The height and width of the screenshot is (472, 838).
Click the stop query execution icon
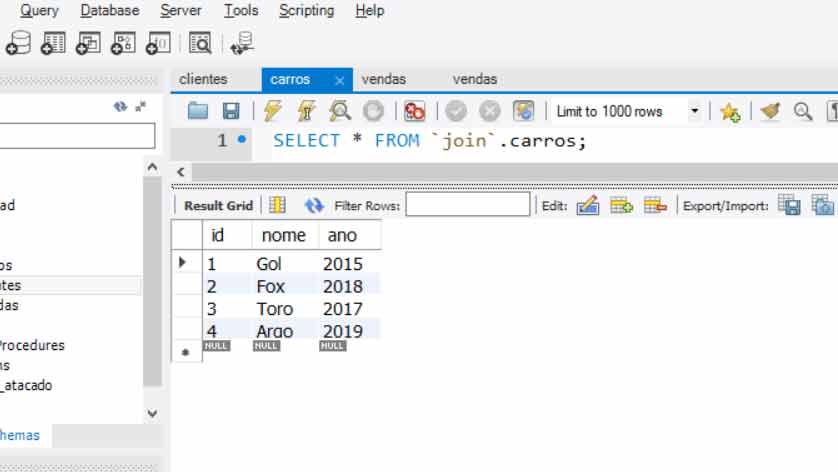(x=373, y=111)
